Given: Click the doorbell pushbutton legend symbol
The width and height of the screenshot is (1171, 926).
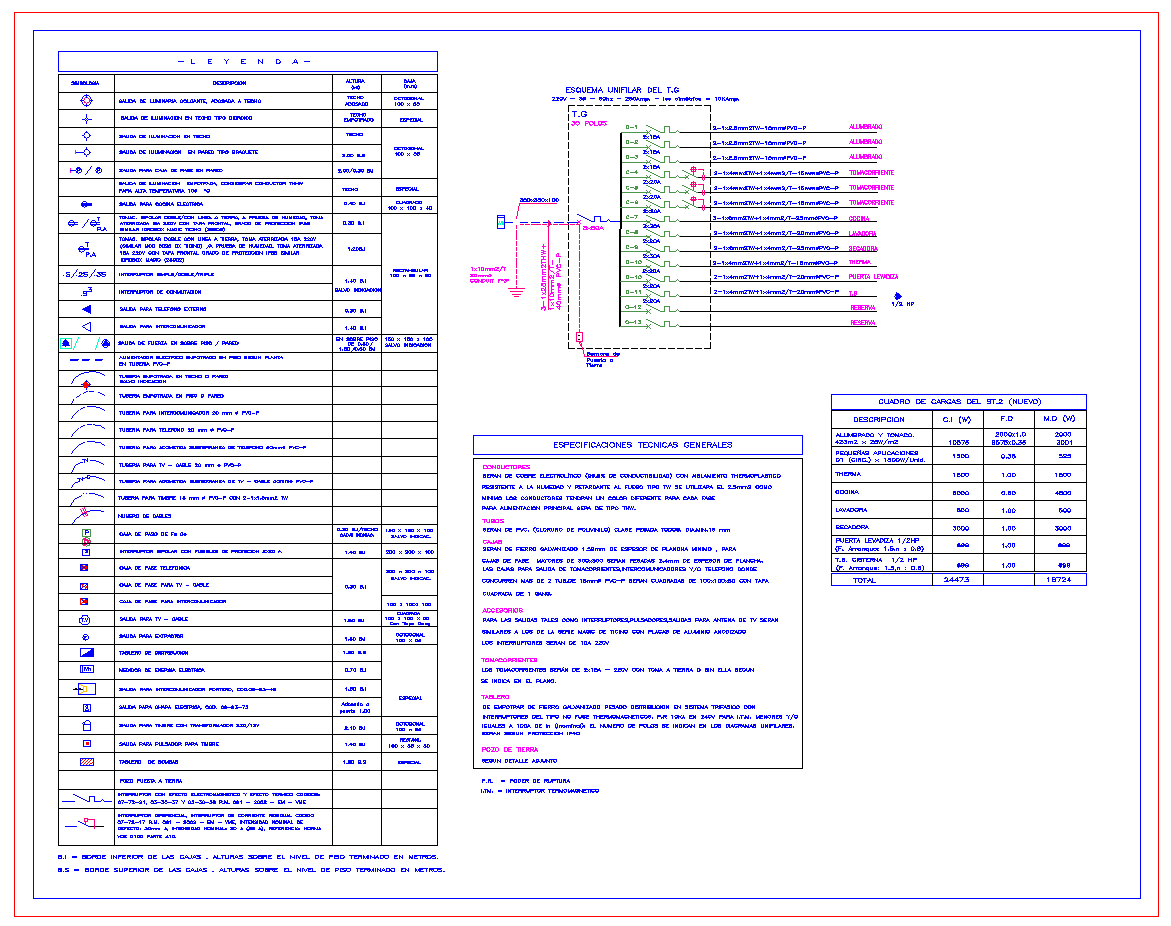Looking at the screenshot, I should pyautogui.click(x=86, y=744).
